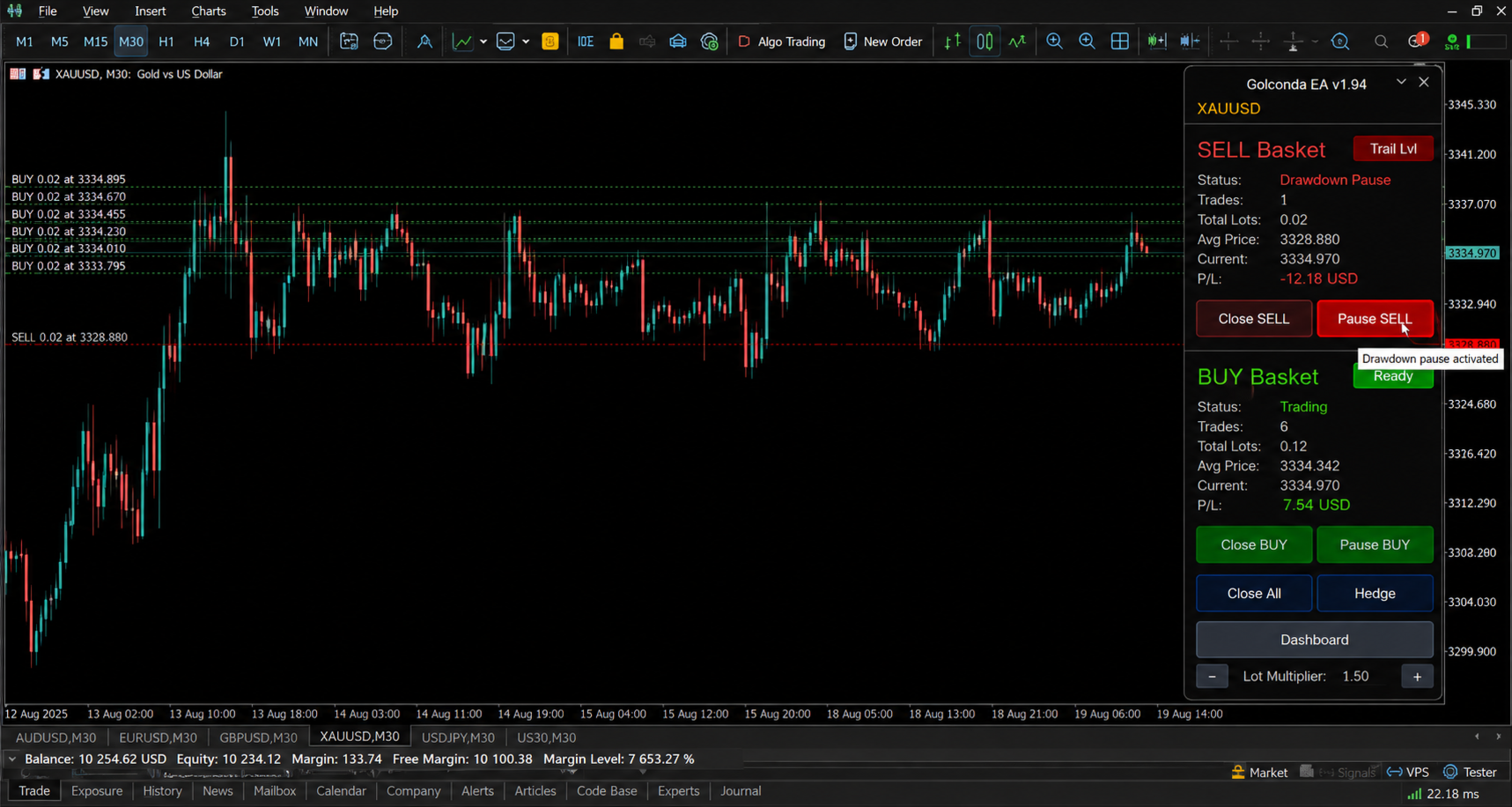Select the M1 timeframe
Image resolution: width=1512 pixels, height=807 pixels.
pos(25,41)
